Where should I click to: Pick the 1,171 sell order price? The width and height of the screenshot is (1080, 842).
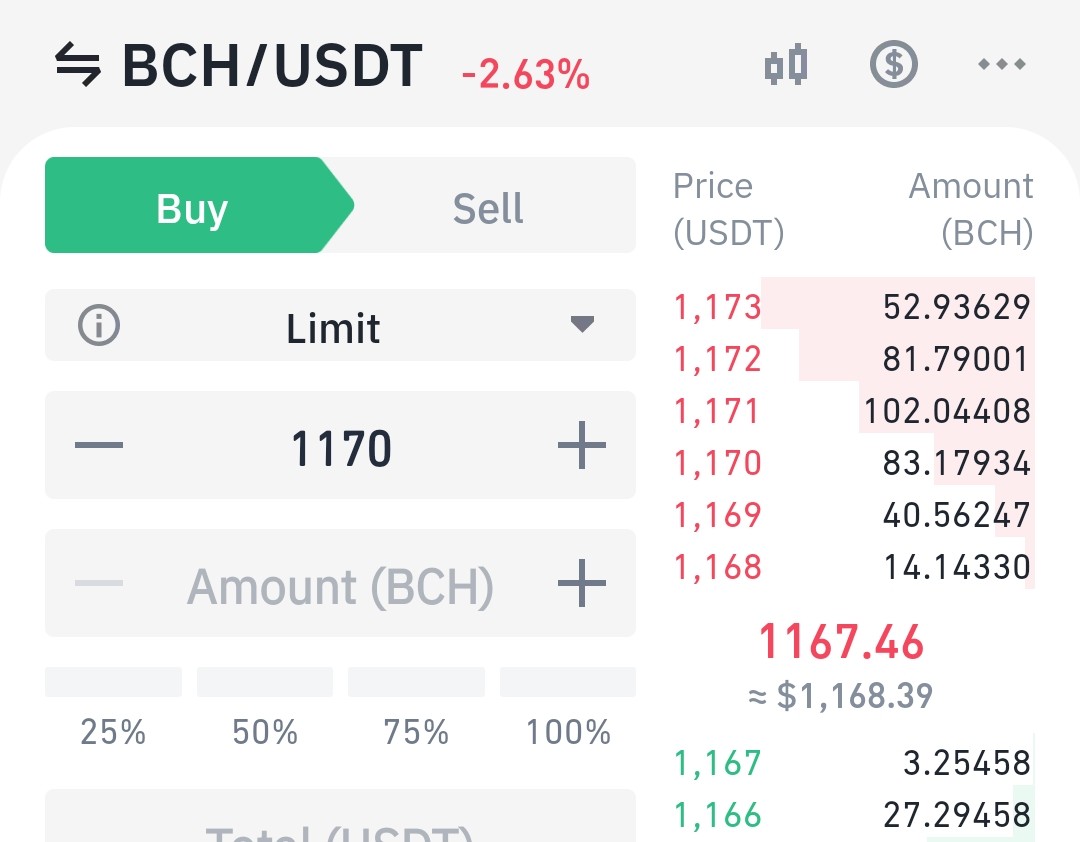[x=717, y=411]
